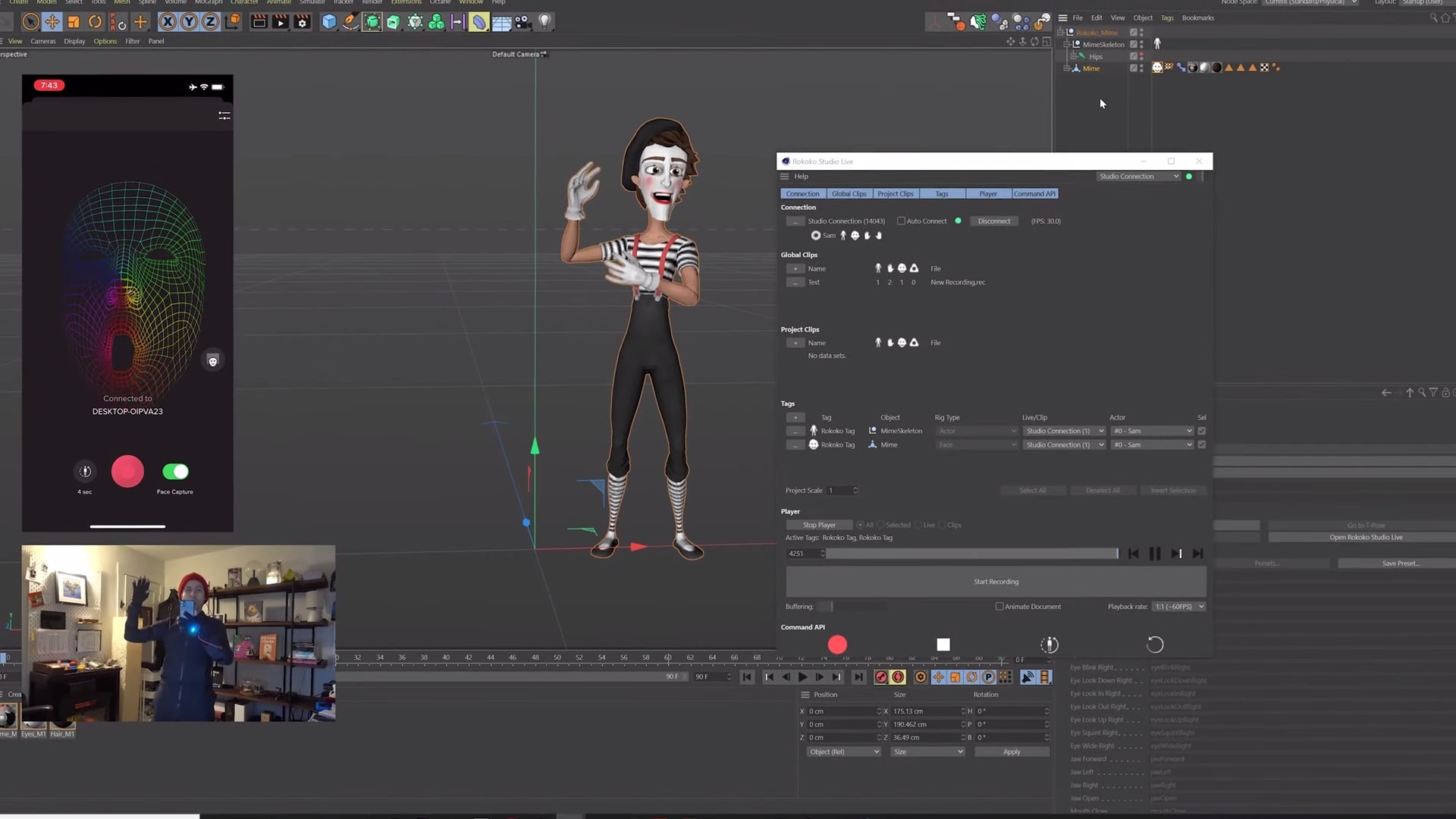1456x819 pixels.
Task: Select the Scale tool in the toolbar
Action: click(x=74, y=21)
